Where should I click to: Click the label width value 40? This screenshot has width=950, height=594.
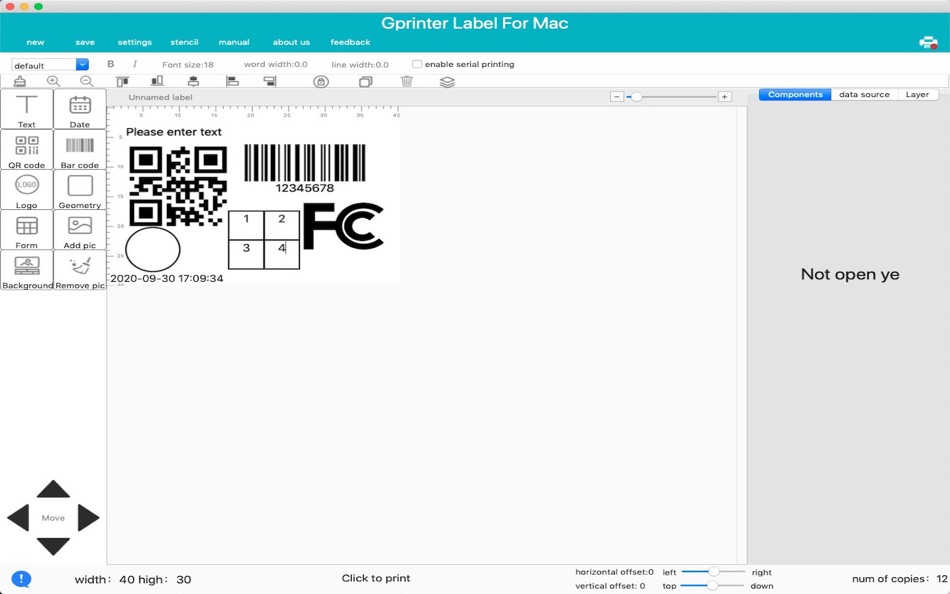127,579
